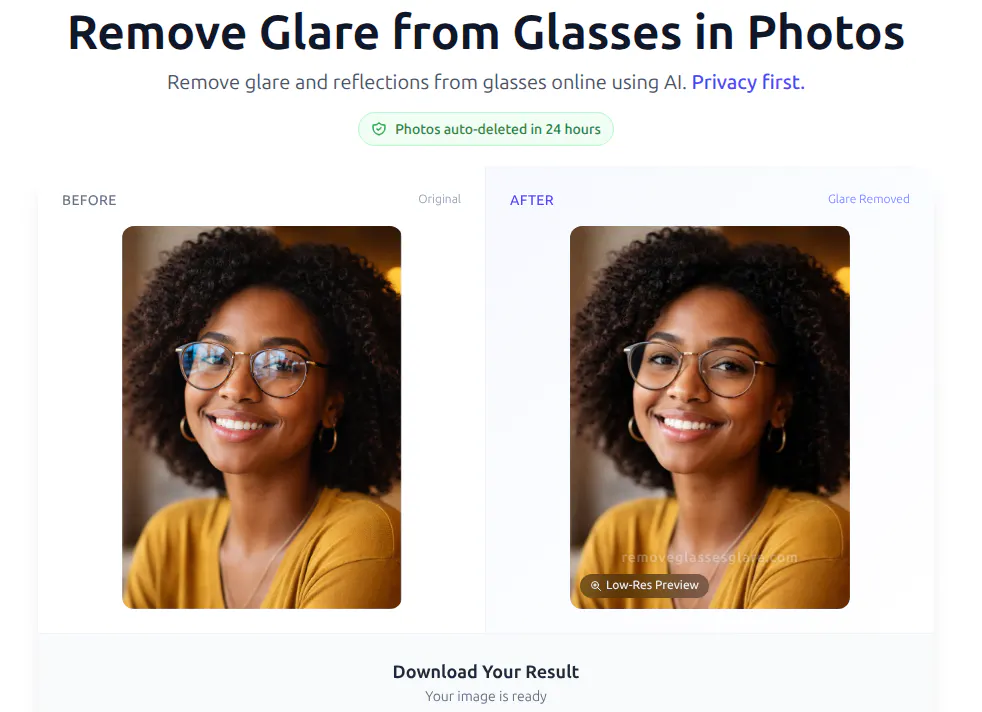Screen dimensions: 982x712
Task: Click the BEFORE label
Action: [89, 200]
